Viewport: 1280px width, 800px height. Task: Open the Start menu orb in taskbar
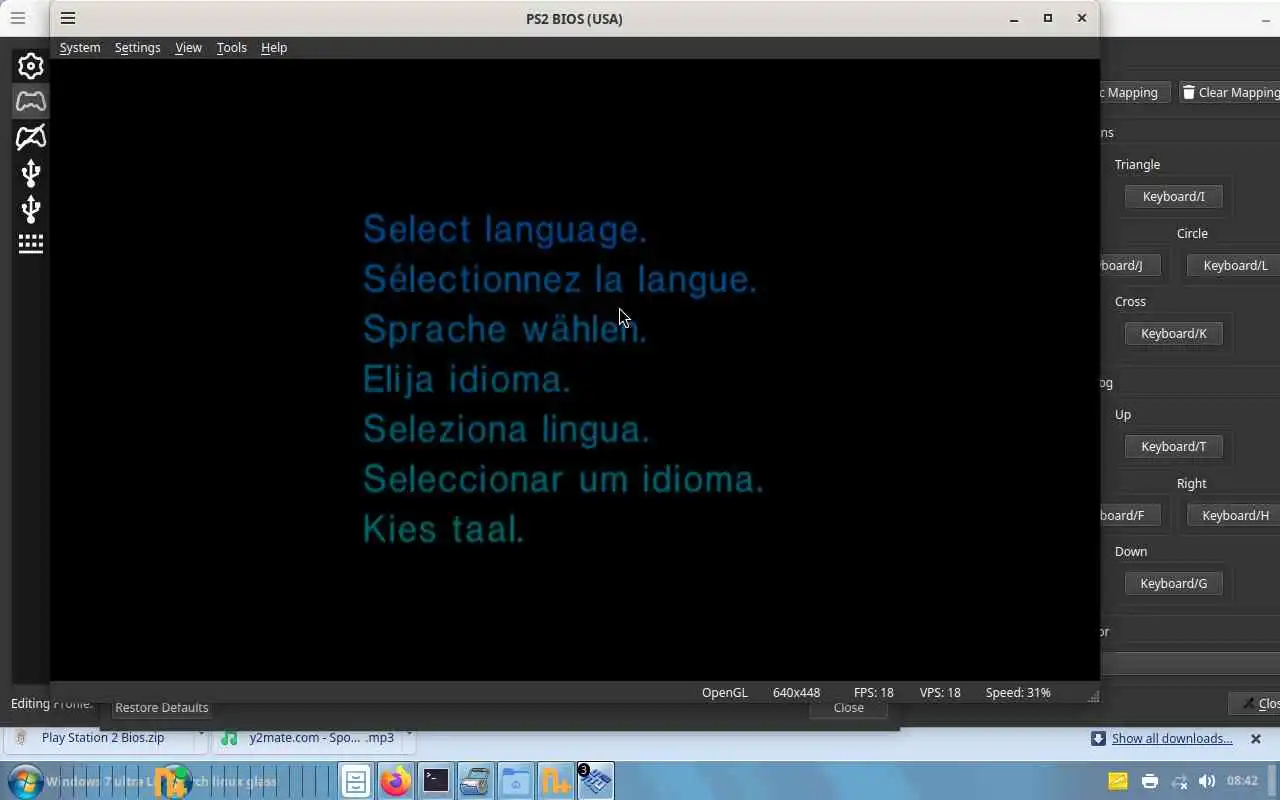tap(25, 781)
